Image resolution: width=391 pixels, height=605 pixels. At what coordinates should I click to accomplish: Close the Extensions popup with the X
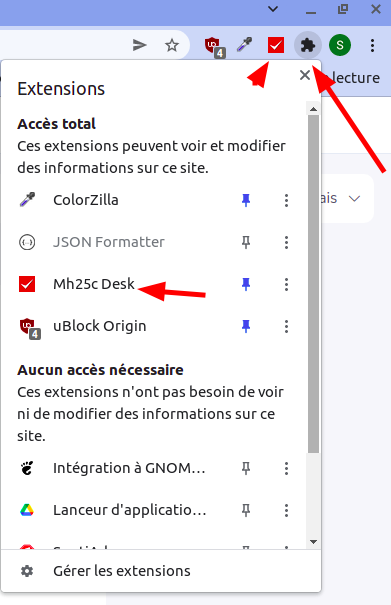tap(305, 75)
